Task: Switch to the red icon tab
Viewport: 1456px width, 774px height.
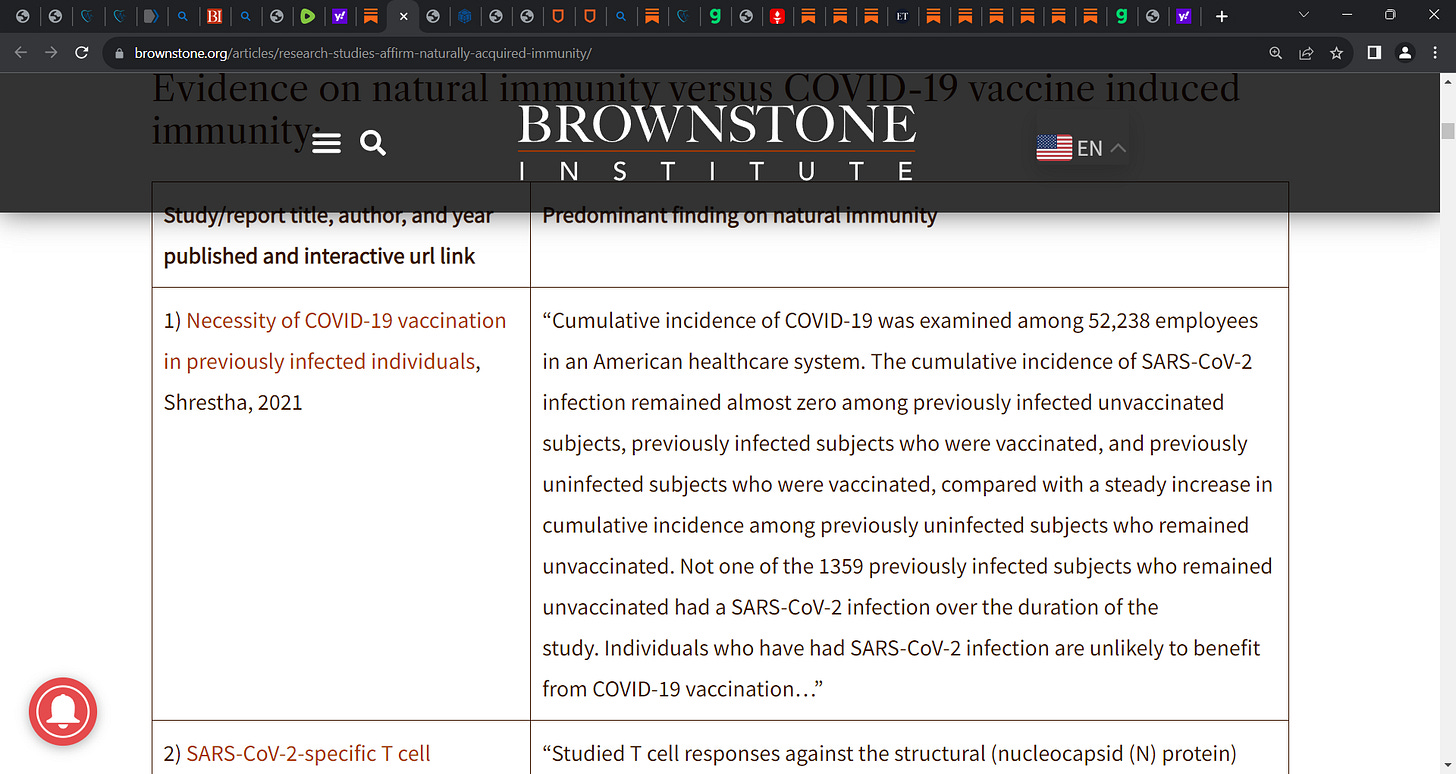Action: point(777,16)
